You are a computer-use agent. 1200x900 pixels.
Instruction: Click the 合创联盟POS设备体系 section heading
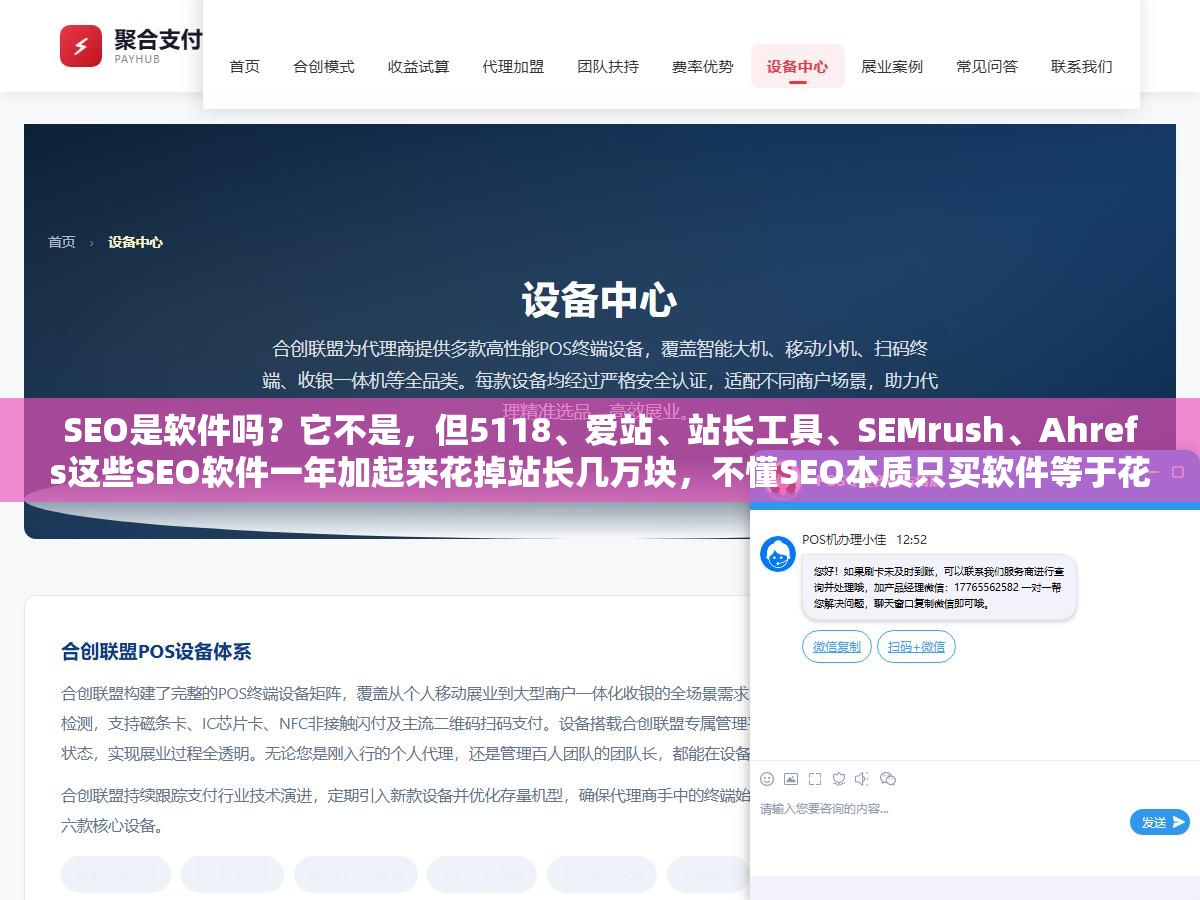pos(156,651)
